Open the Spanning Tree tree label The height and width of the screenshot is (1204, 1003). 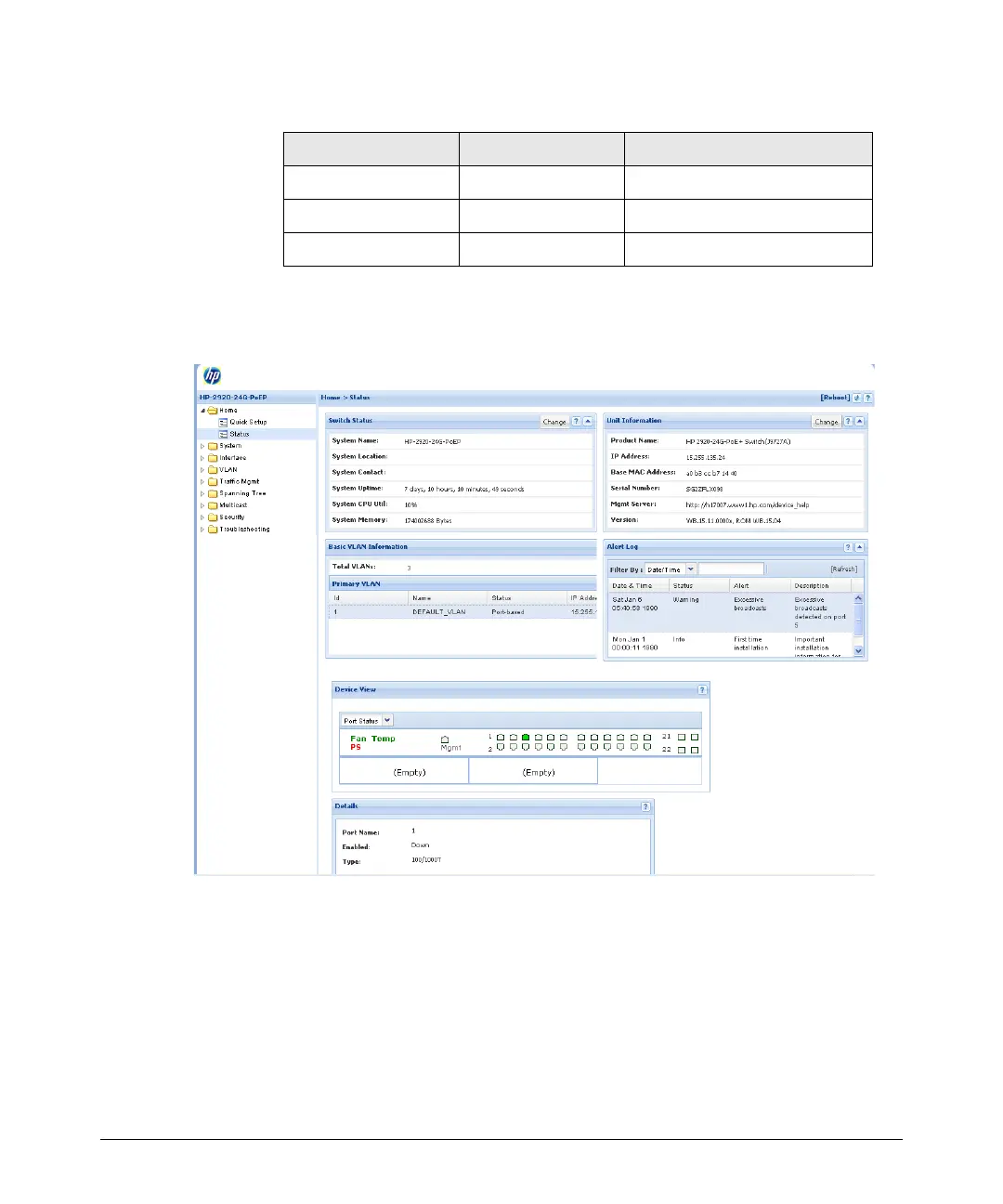pyautogui.click(x=242, y=493)
